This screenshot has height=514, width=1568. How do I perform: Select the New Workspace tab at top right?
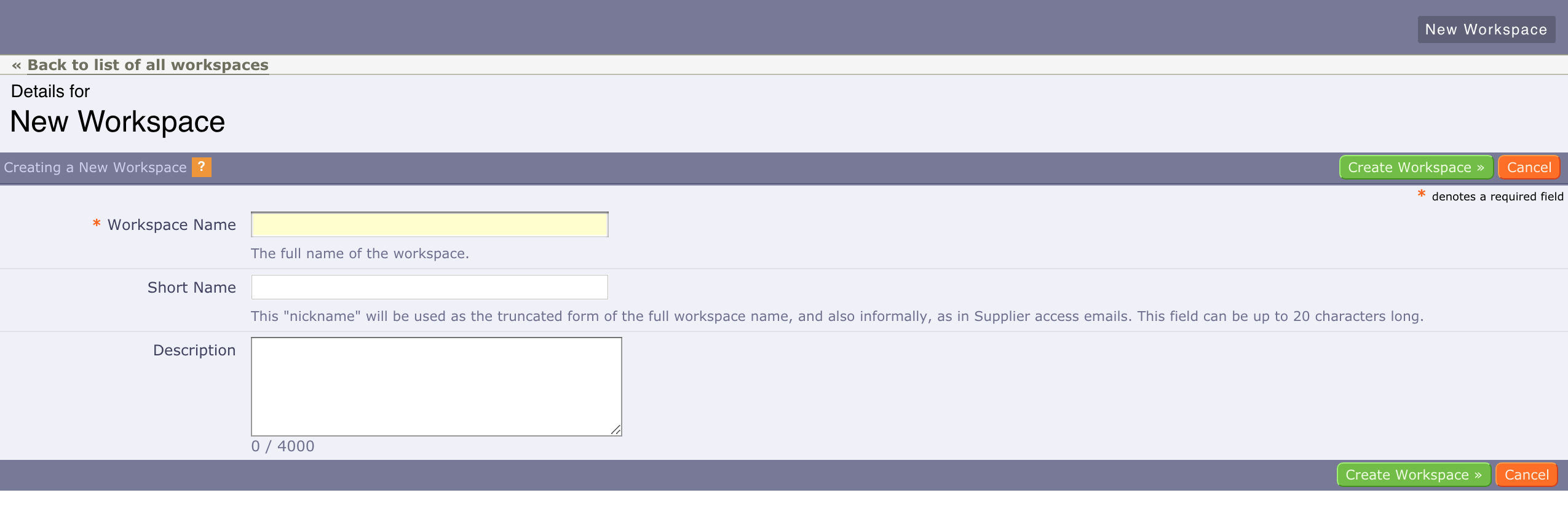1486,30
